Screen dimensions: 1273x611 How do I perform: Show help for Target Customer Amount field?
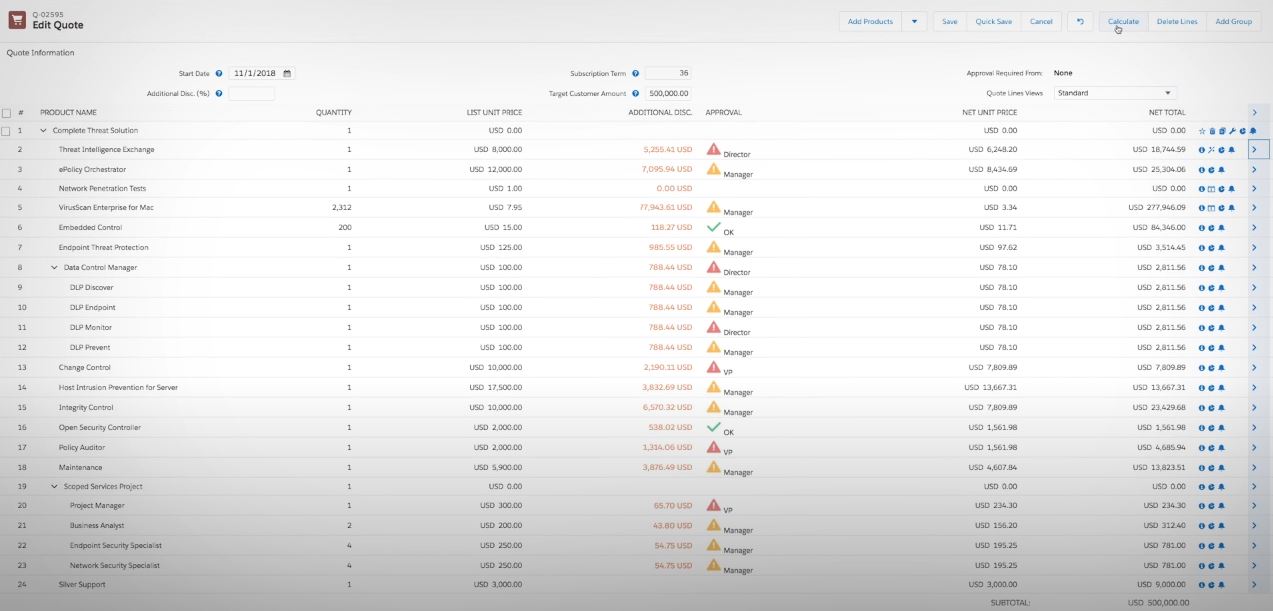(x=635, y=93)
